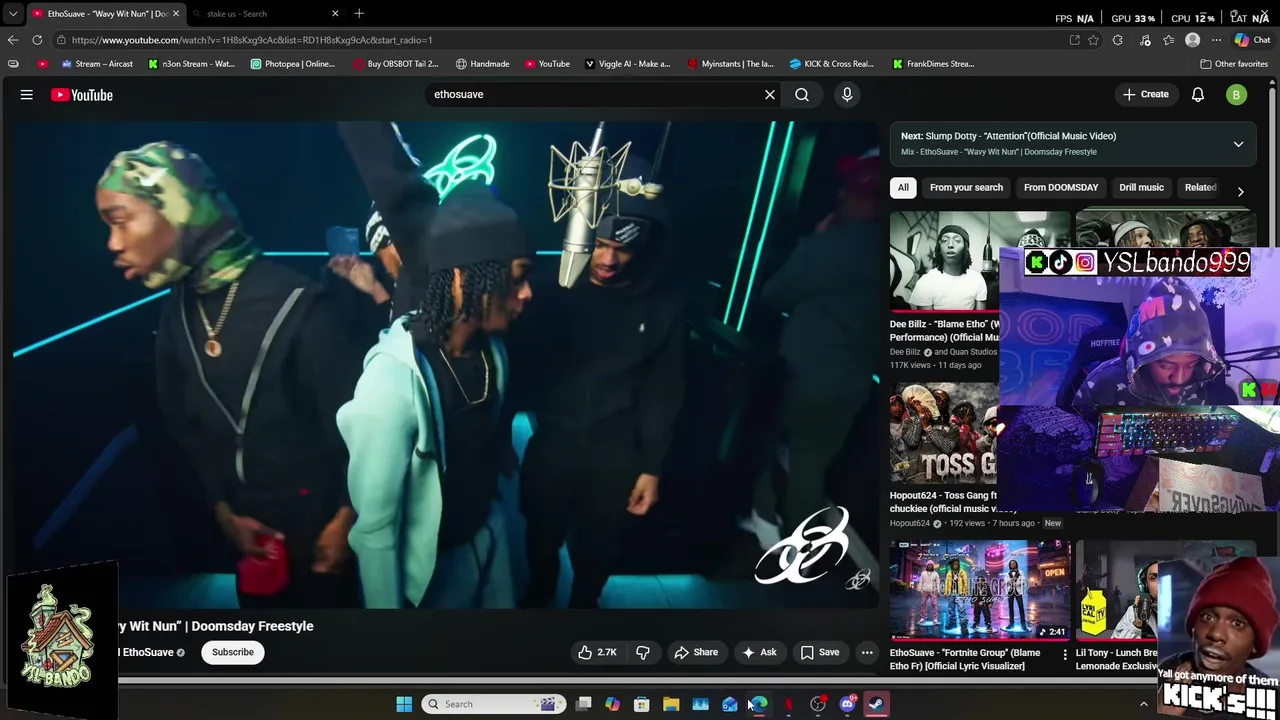This screenshot has width=1280, height=720.
Task: Launch Microsoft Store from taskbar
Action: click(x=642, y=704)
